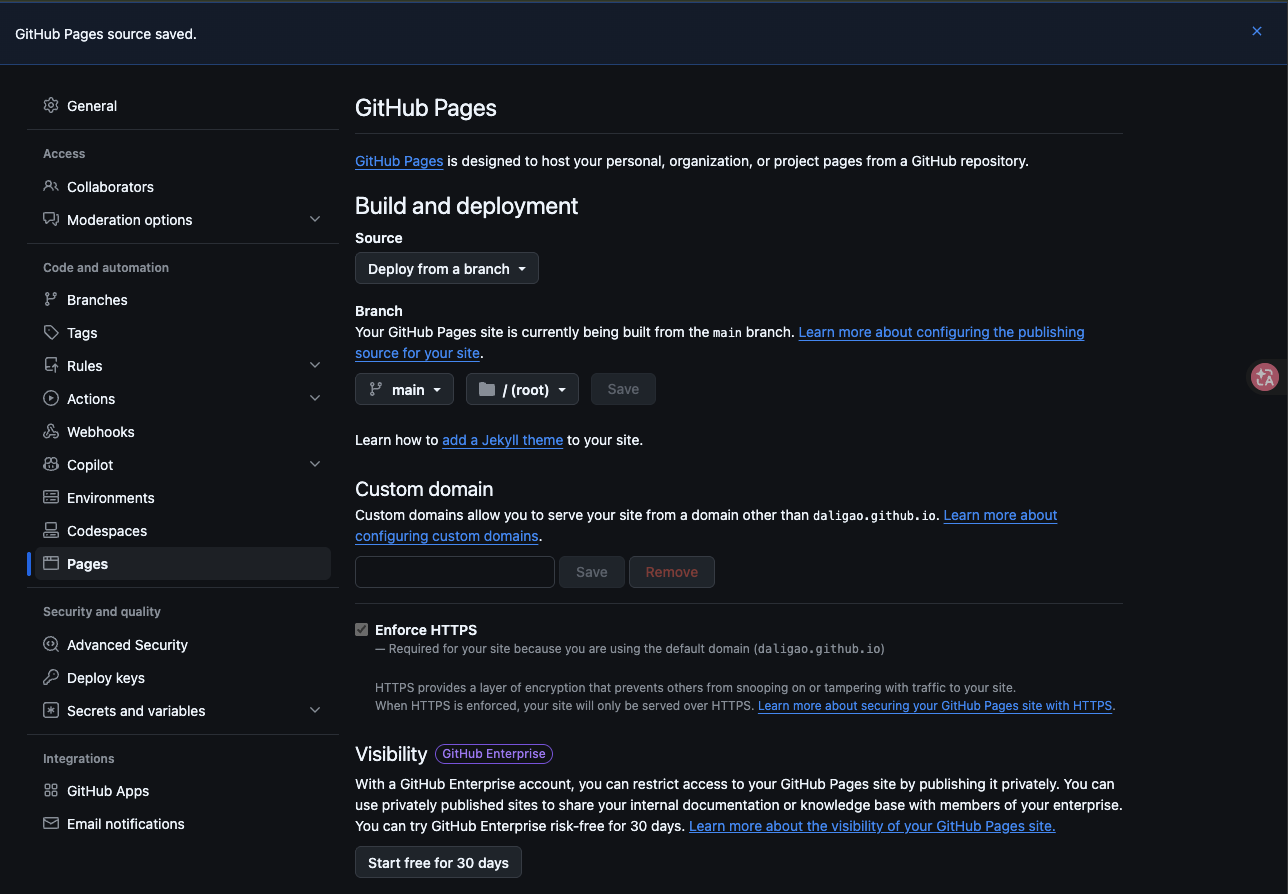The height and width of the screenshot is (894, 1288).
Task: Open GitHub Apps settings
Action: pos(183,790)
